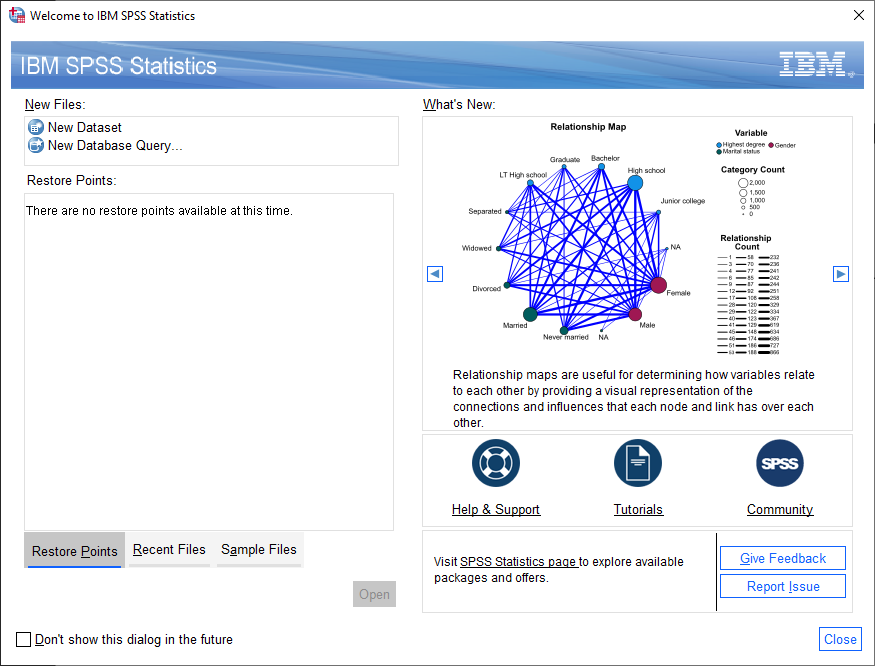
Task: Click the Relationship maps description paragraph
Action: (x=633, y=399)
